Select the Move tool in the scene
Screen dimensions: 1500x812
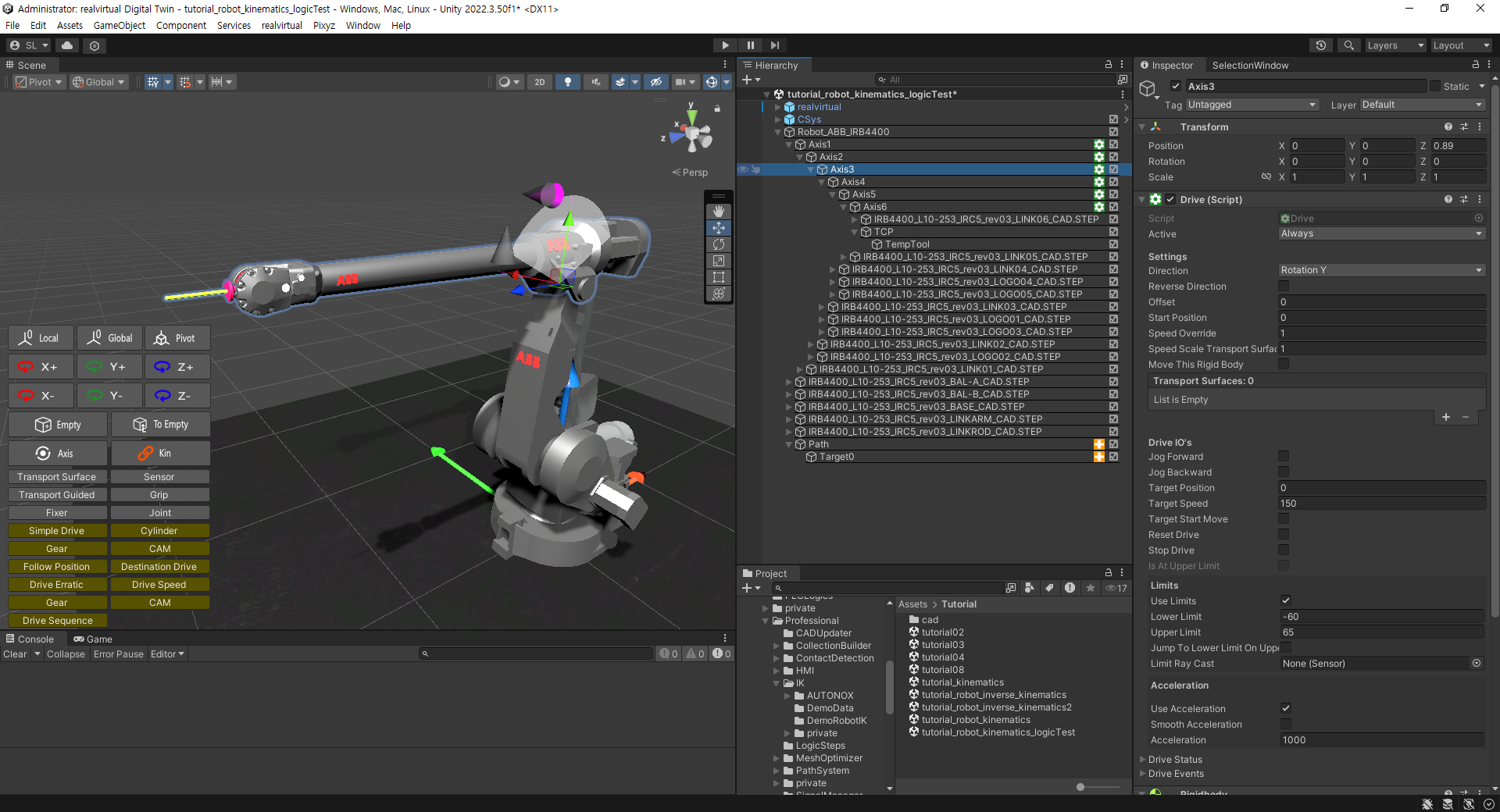coord(719,228)
